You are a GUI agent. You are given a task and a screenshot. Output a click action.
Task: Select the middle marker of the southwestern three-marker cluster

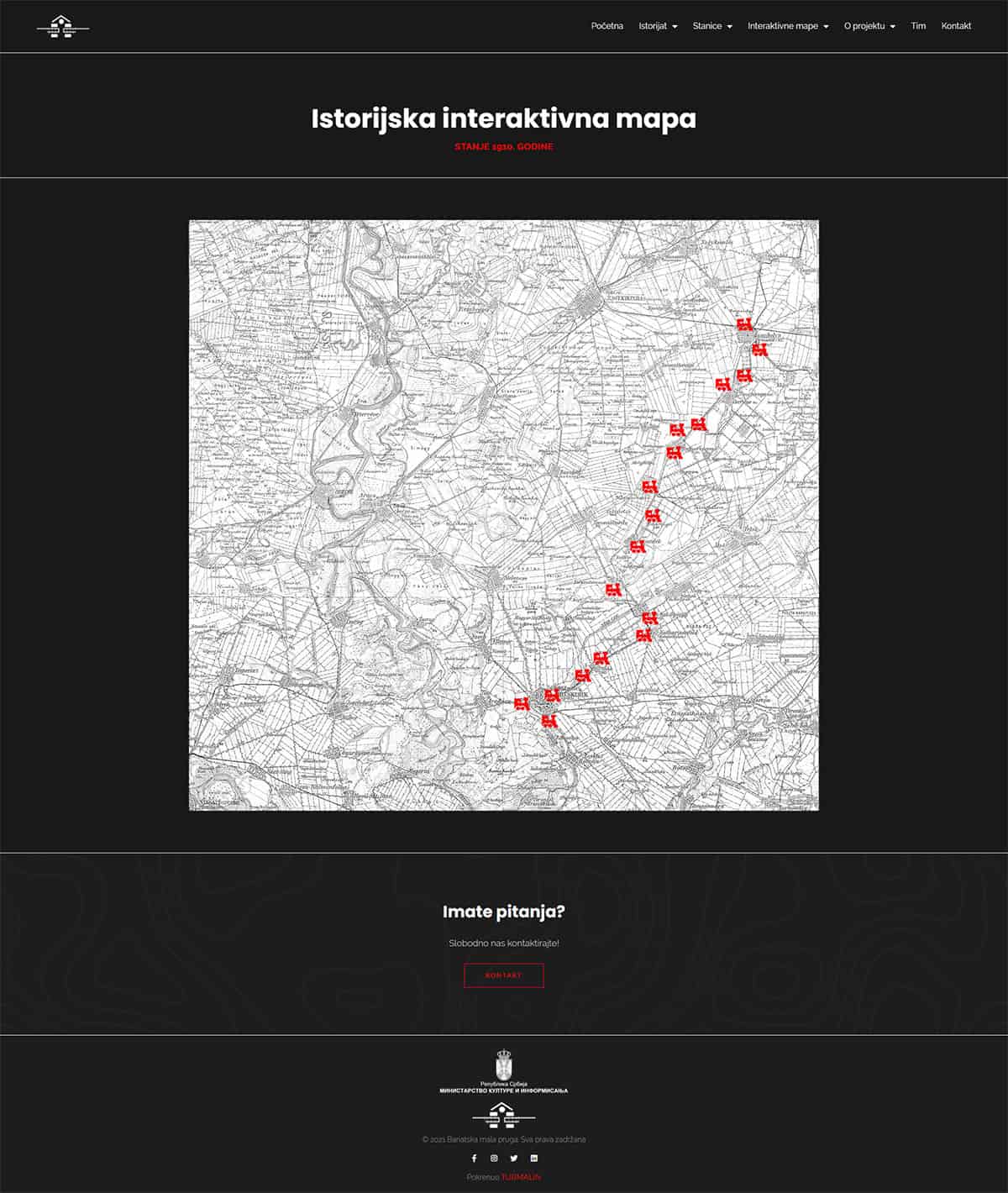pos(552,695)
